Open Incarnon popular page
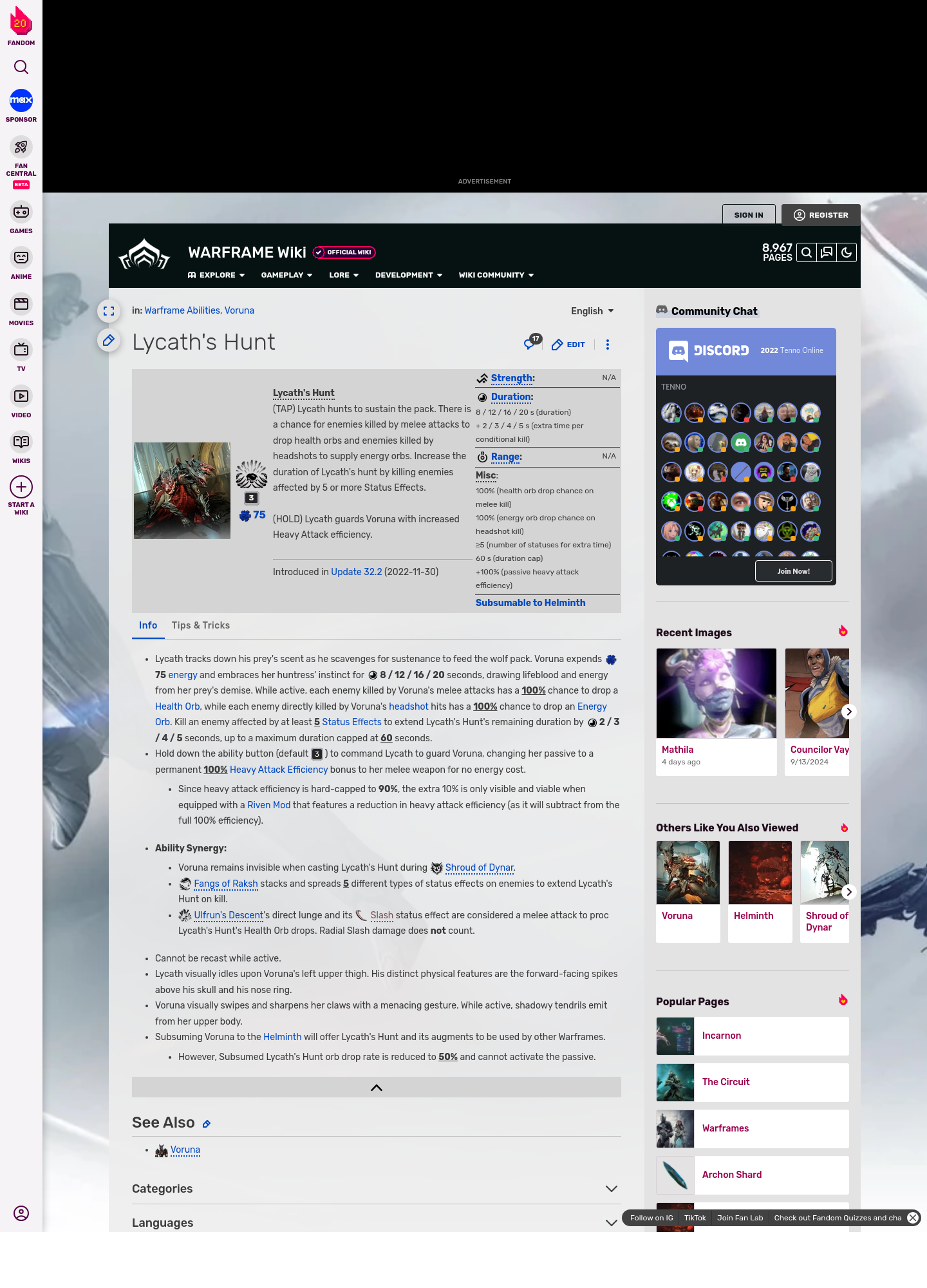 (x=753, y=1036)
